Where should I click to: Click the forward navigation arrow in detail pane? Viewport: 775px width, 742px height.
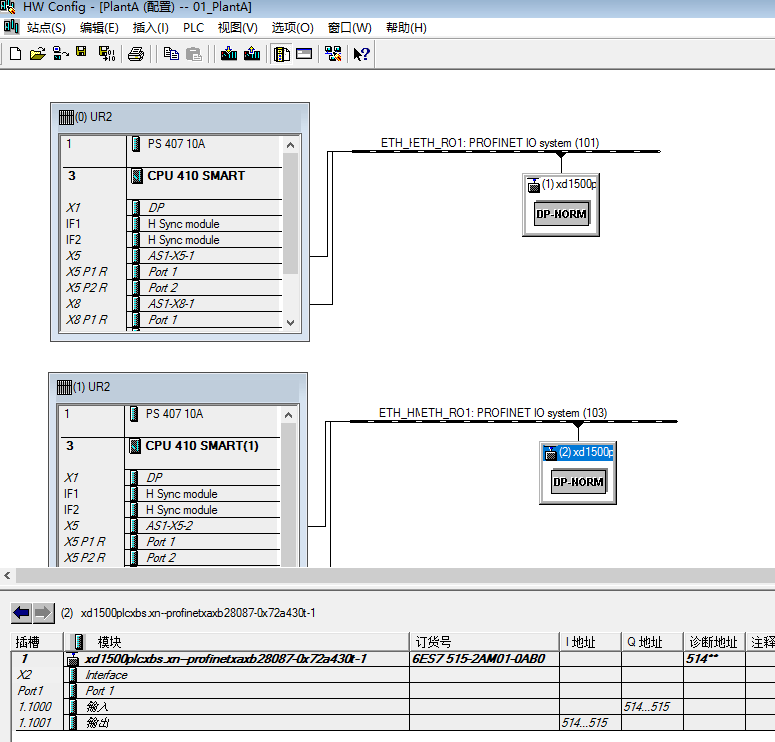click(43, 612)
